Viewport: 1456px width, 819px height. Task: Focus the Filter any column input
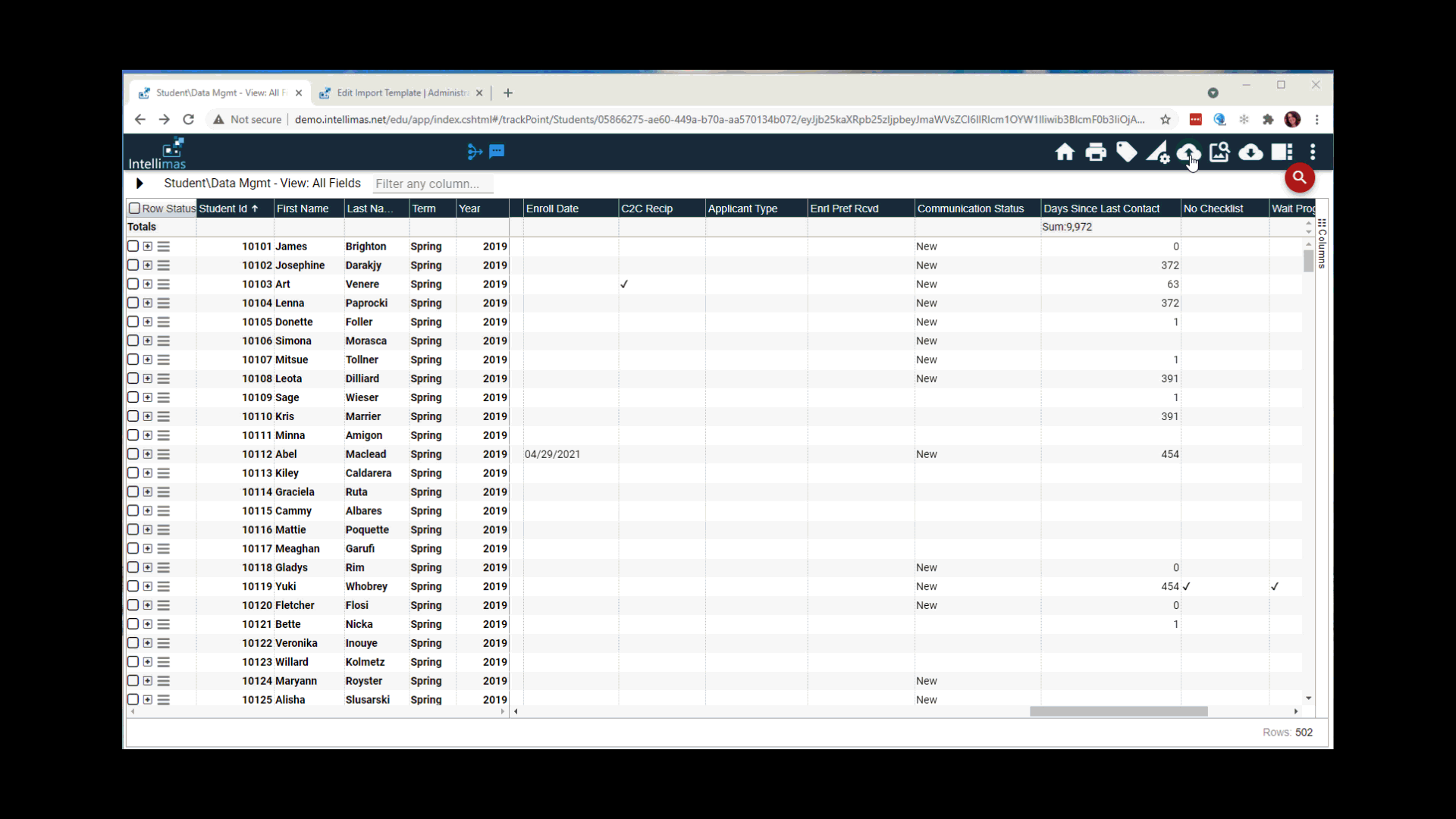pyautogui.click(x=433, y=184)
